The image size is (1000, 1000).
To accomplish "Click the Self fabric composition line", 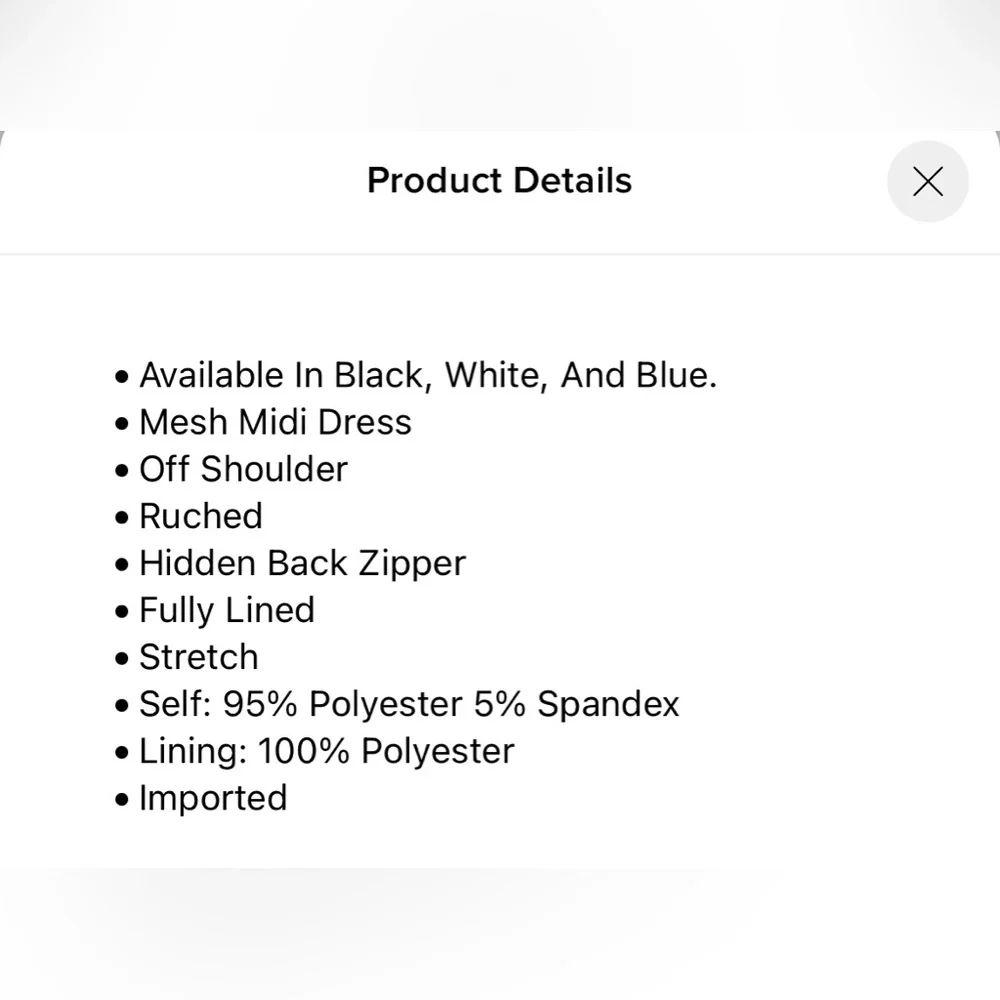I will coord(409,704).
